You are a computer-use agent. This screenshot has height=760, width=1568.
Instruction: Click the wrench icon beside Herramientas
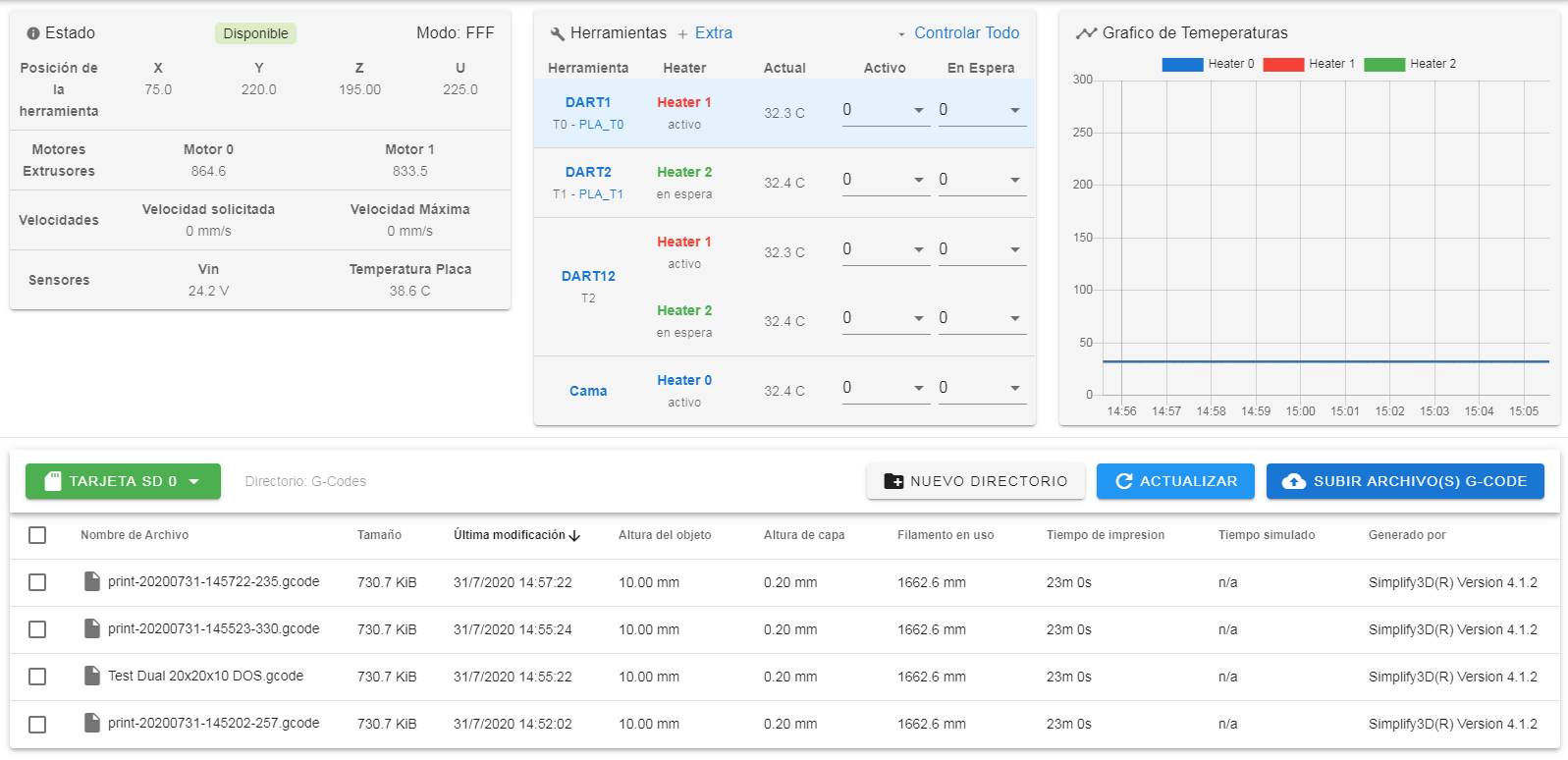click(x=558, y=33)
